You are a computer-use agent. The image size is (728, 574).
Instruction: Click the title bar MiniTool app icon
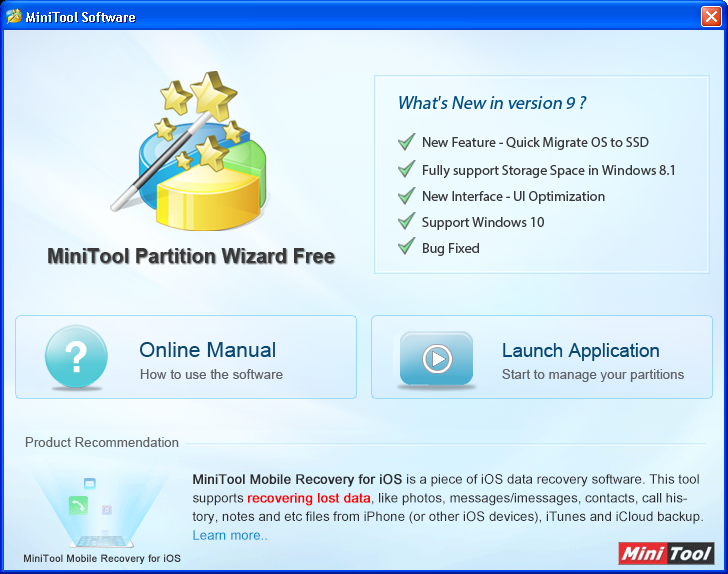[13, 16]
